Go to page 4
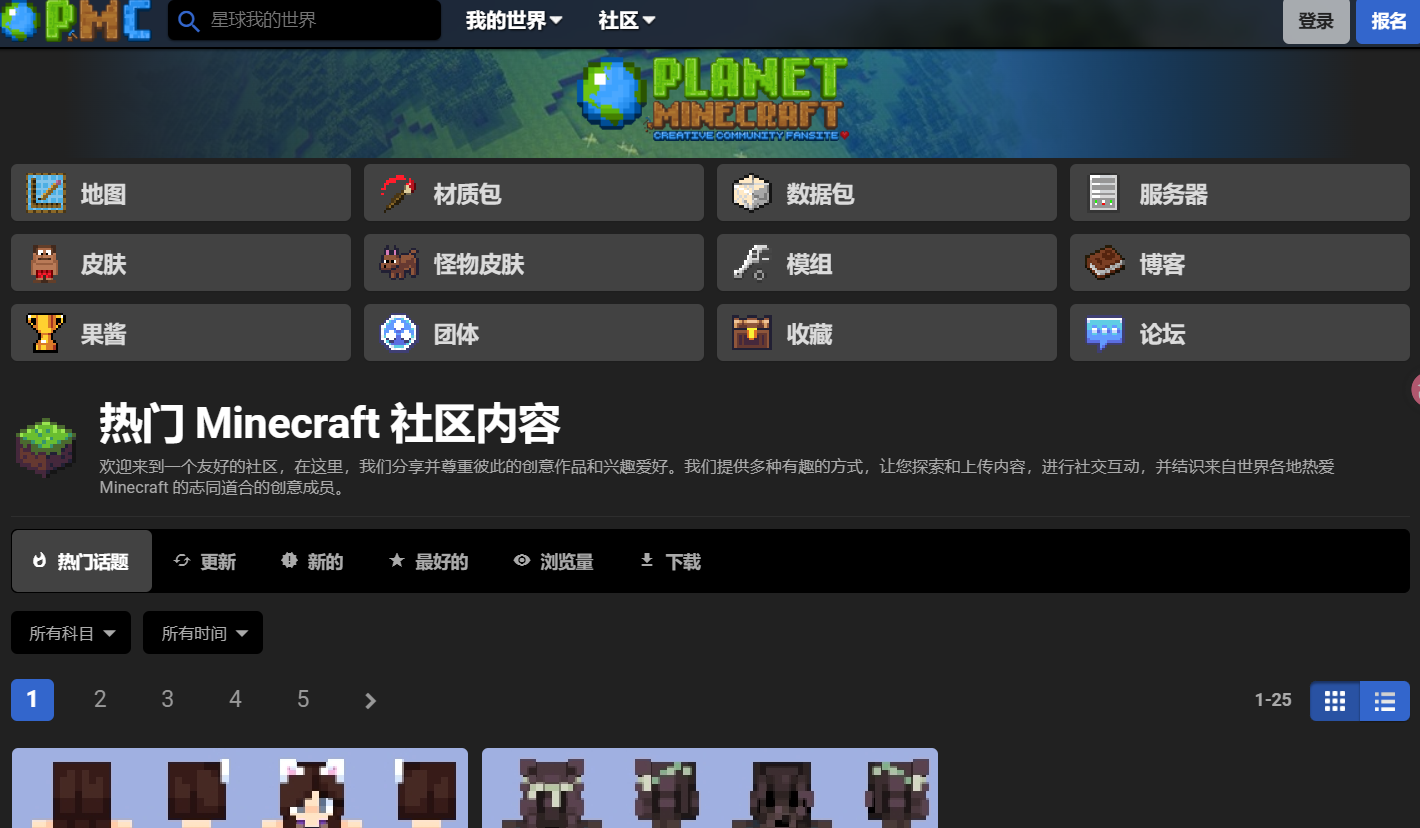Viewport: 1420px width, 828px height. [235, 700]
